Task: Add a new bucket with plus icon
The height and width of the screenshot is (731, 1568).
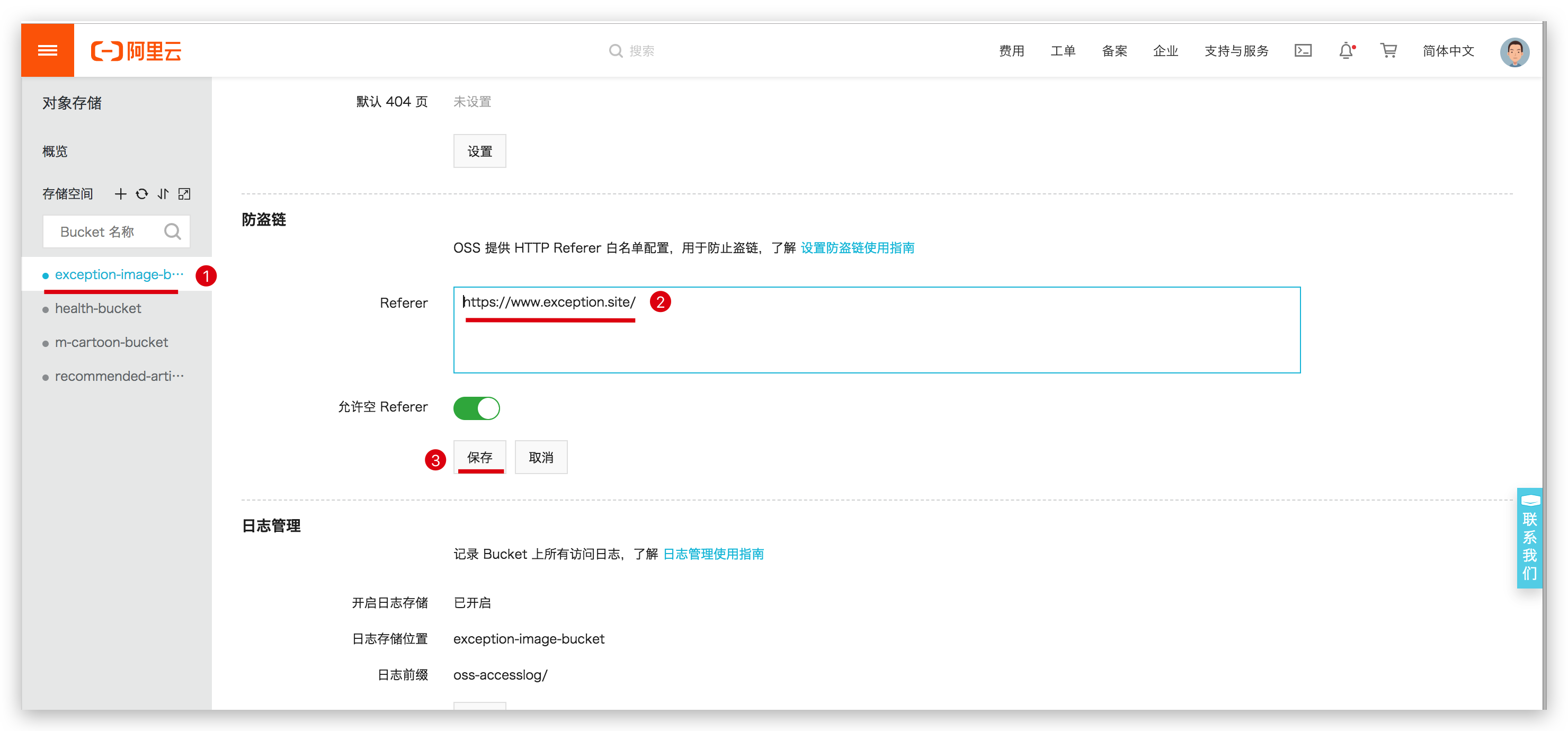Action: (121, 194)
